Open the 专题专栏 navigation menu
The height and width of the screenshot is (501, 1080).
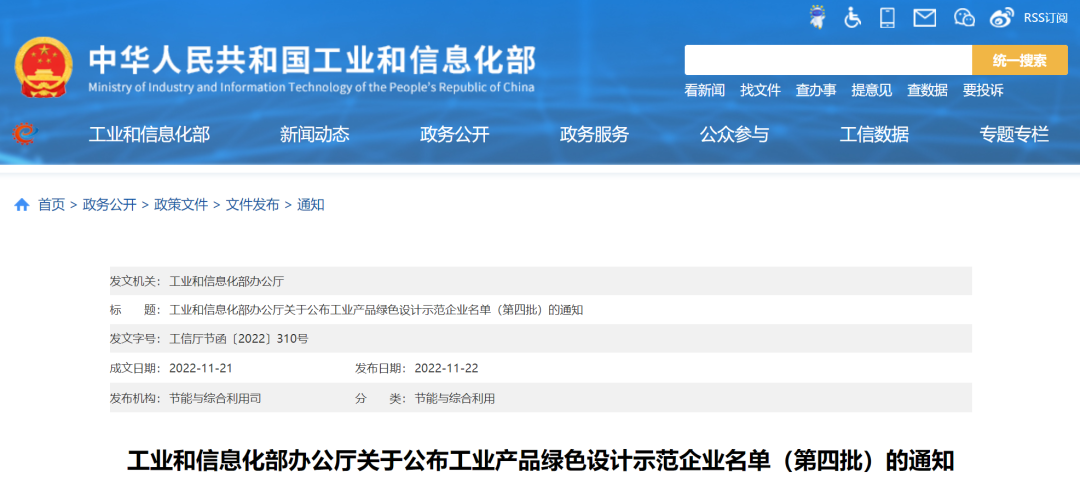1014,135
